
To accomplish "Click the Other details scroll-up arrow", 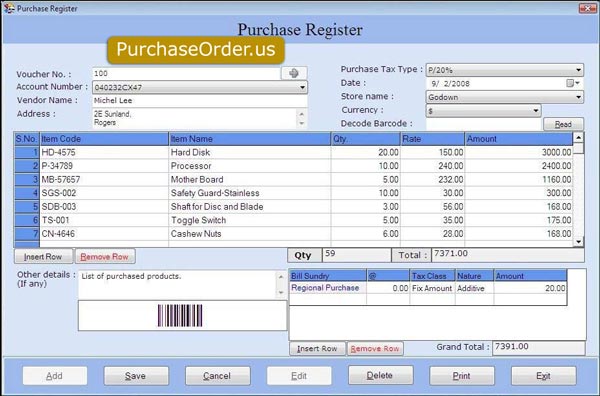I will (x=281, y=277).
